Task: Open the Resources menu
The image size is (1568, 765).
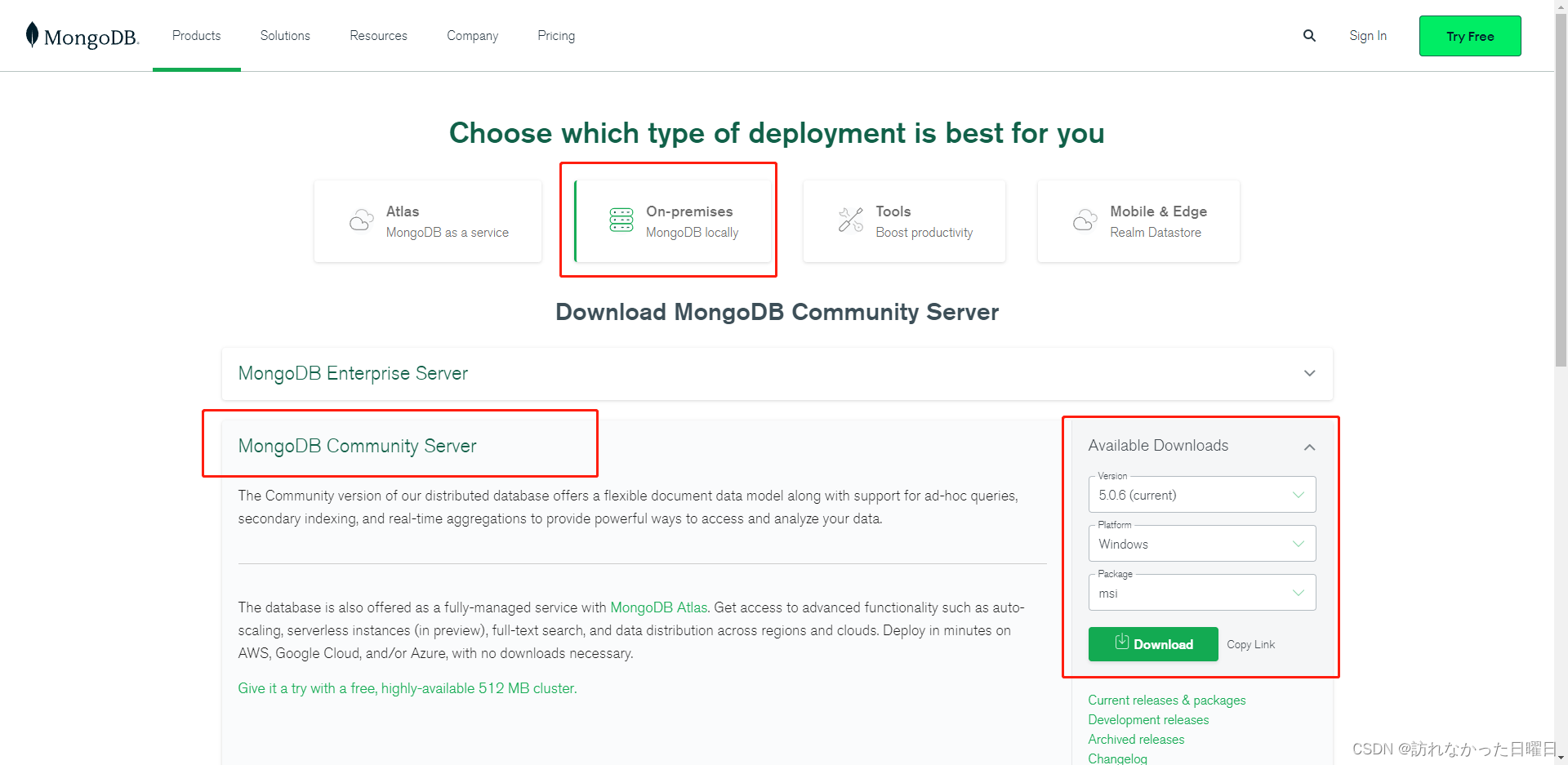Action: (x=378, y=36)
